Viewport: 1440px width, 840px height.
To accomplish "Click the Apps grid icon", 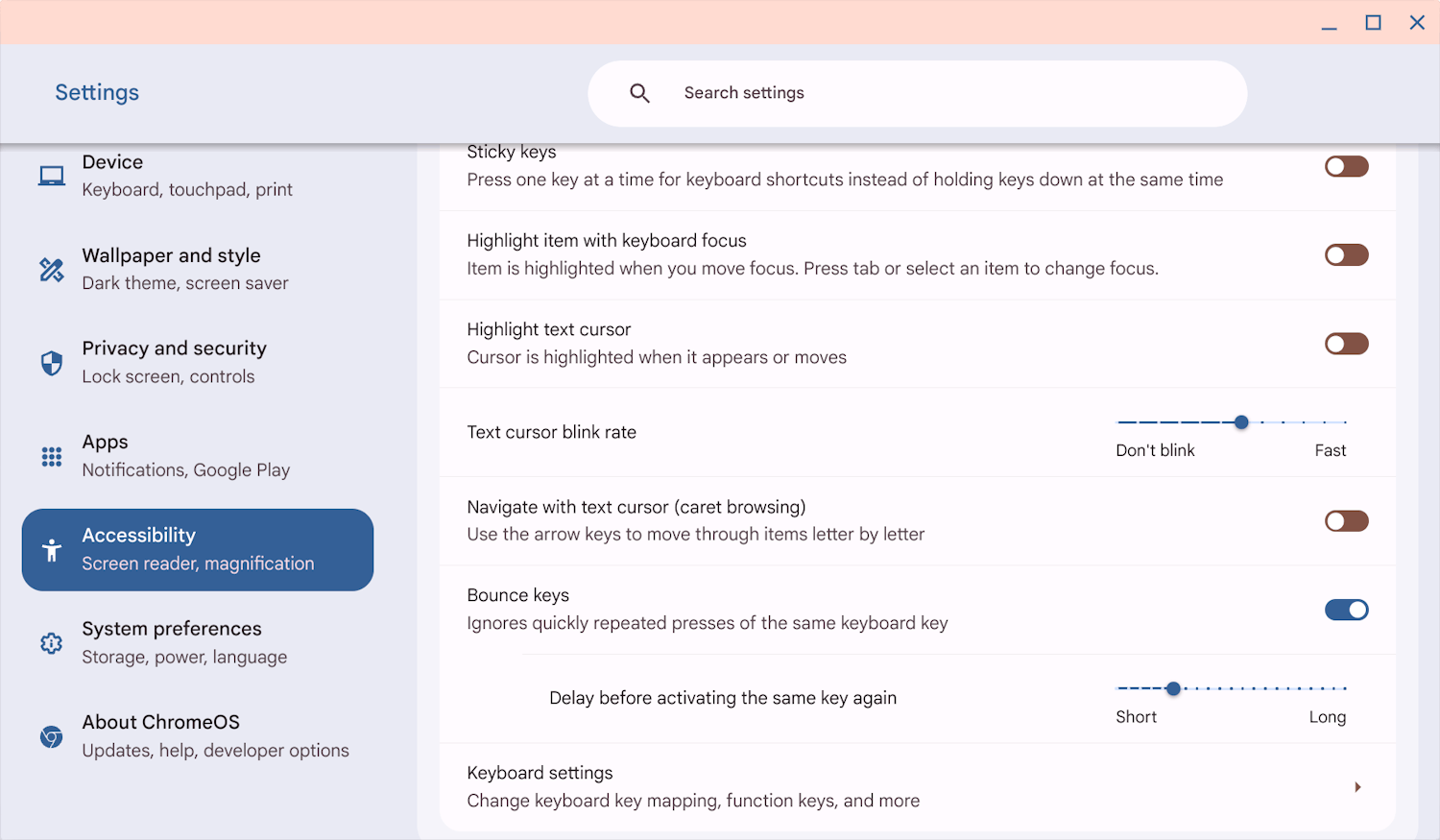I will point(50,455).
